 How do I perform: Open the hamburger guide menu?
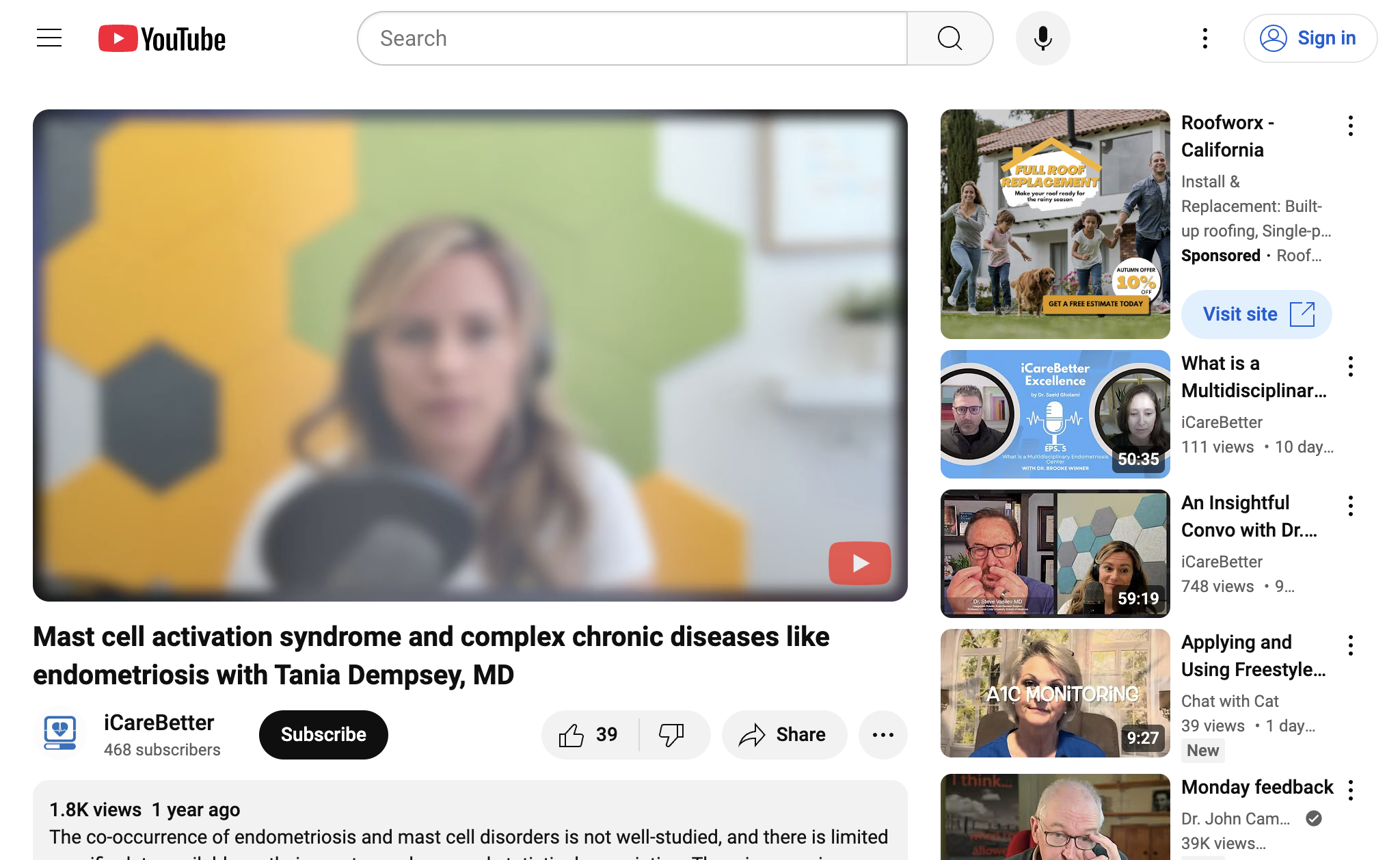pyautogui.click(x=49, y=38)
